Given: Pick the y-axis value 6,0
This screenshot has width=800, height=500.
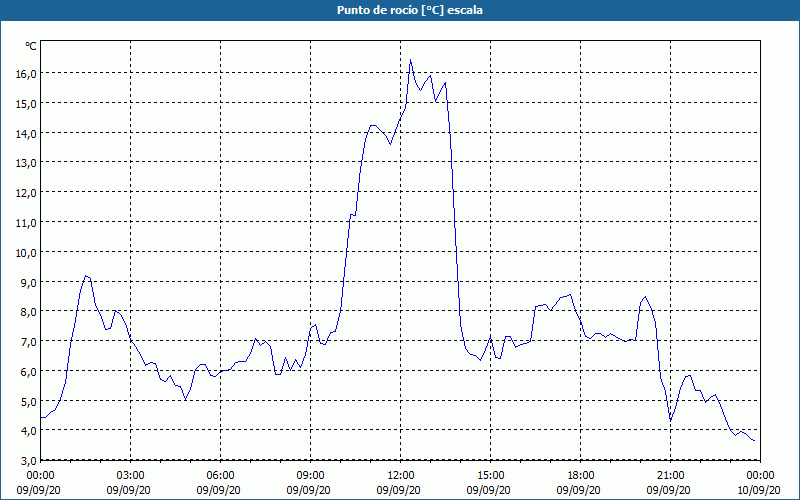Looking at the screenshot, I should [x=29, y=371].
